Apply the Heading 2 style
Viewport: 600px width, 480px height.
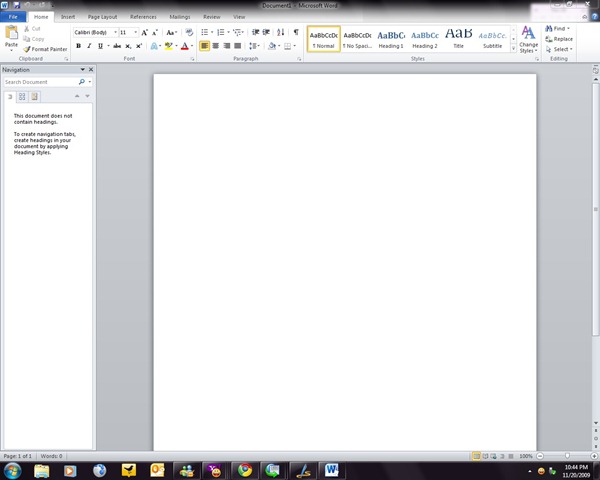[425, 39]
